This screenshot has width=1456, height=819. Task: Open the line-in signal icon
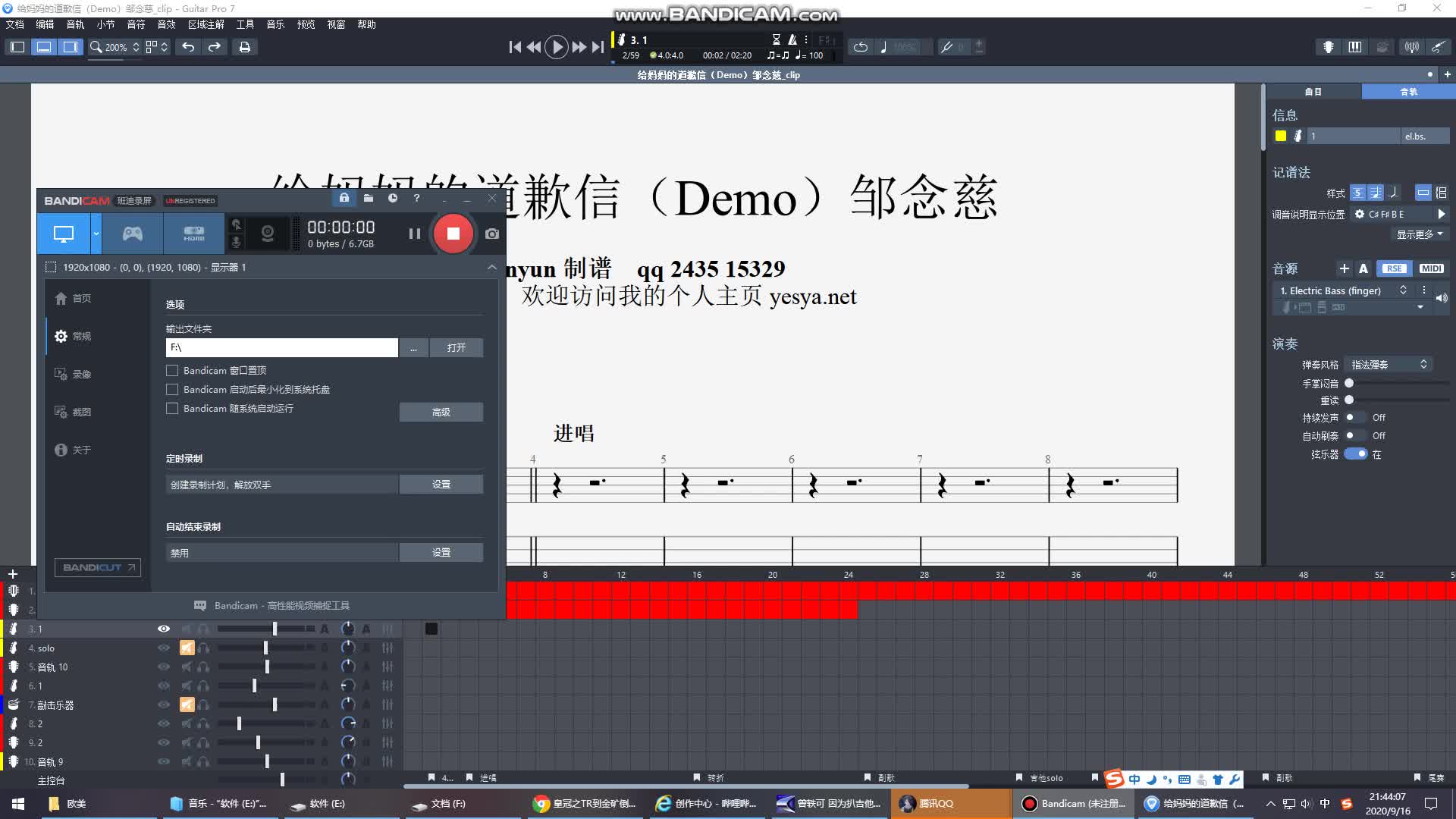[1410, 47]
